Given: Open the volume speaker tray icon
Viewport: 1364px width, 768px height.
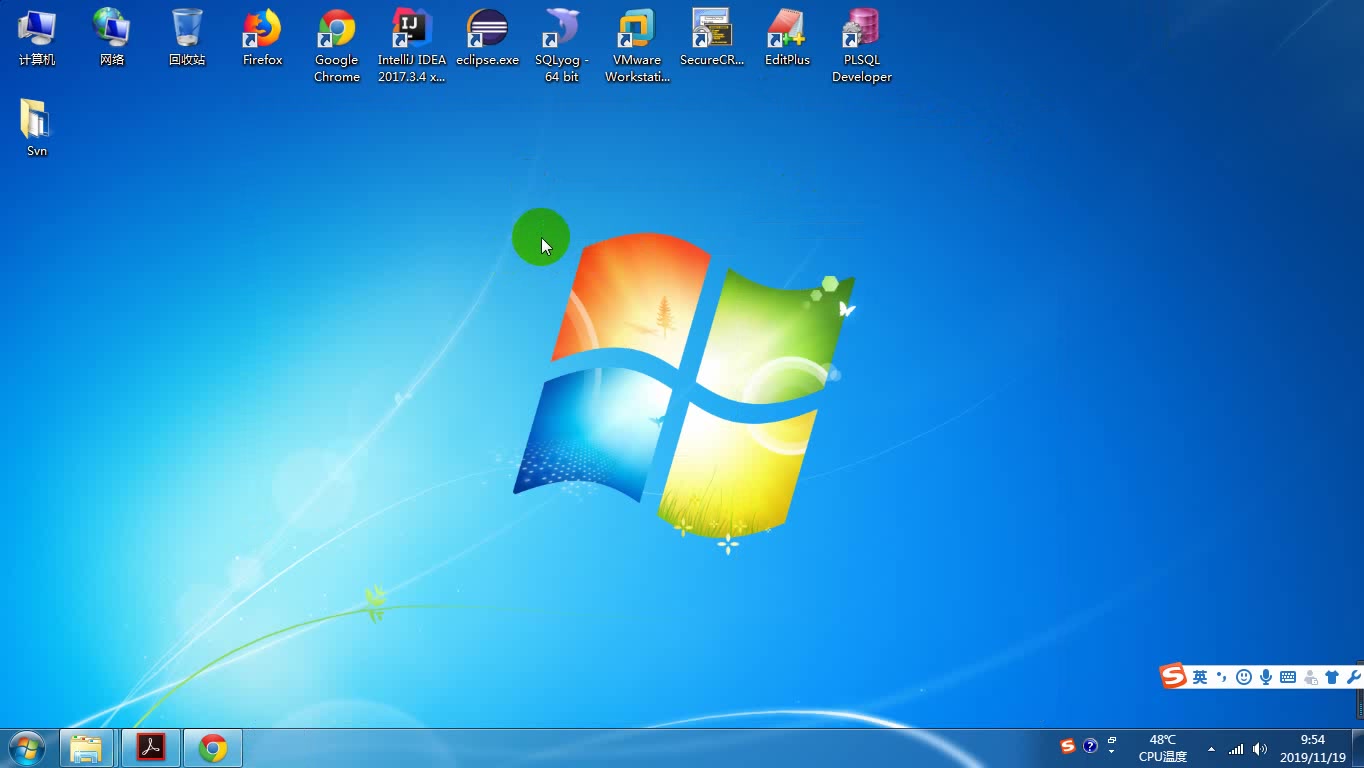Looking at the screenshot, I should (1260, 749).
